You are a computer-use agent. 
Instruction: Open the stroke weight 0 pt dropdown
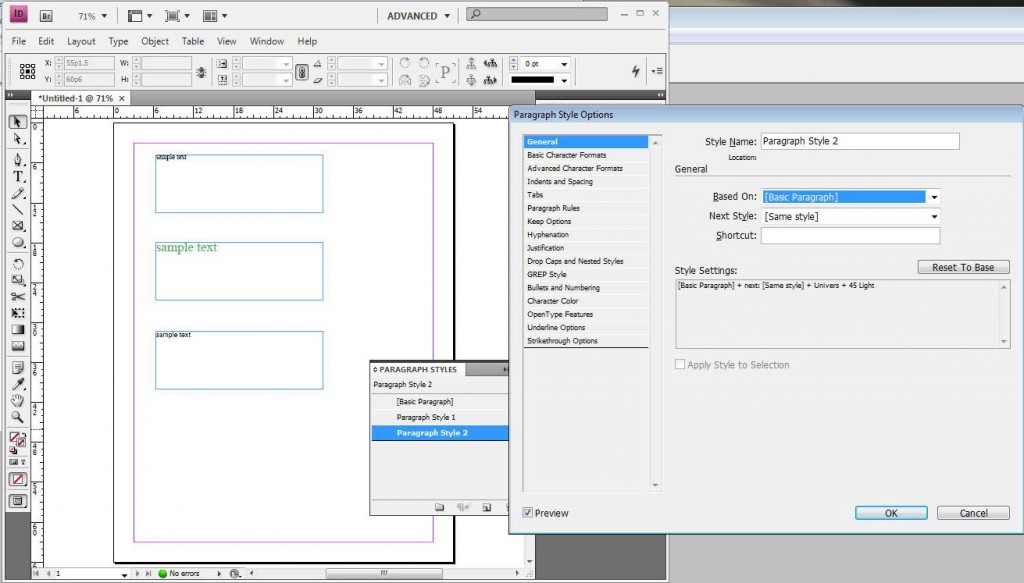click(x=564, y=63)
